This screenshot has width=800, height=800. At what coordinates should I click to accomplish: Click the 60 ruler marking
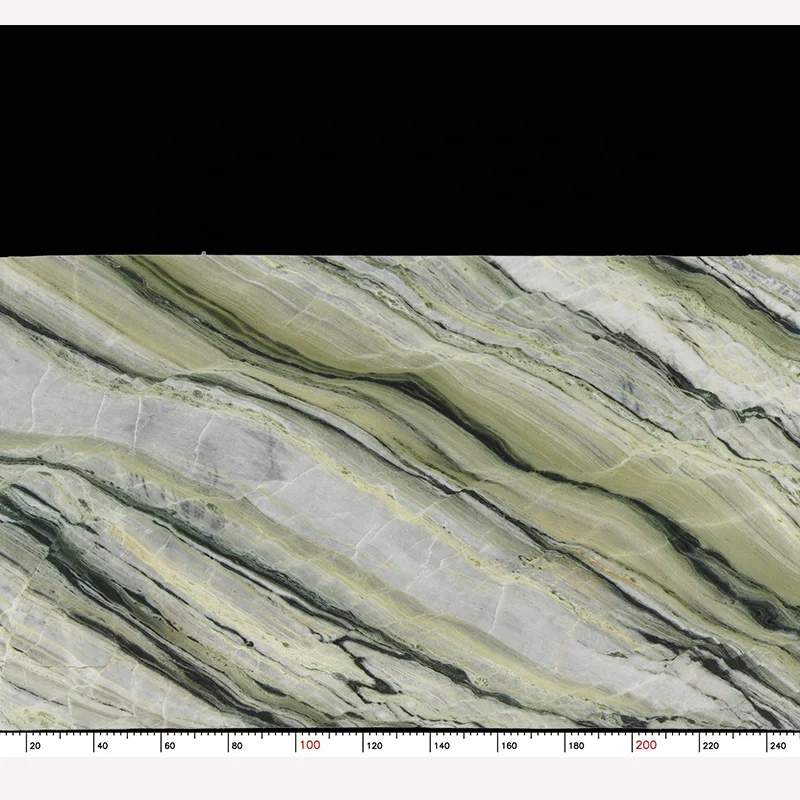click(170, 745)
